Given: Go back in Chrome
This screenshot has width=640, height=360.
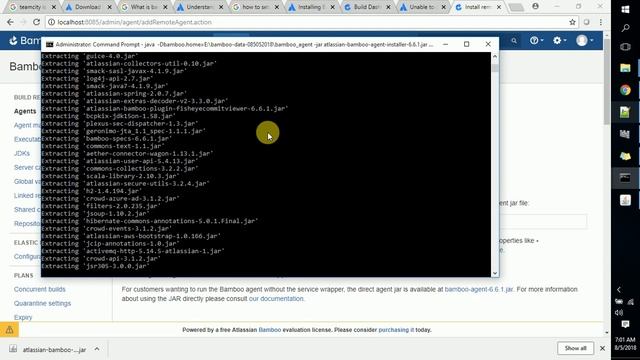Looking at the screenshot, I should (x=10, y=22).
